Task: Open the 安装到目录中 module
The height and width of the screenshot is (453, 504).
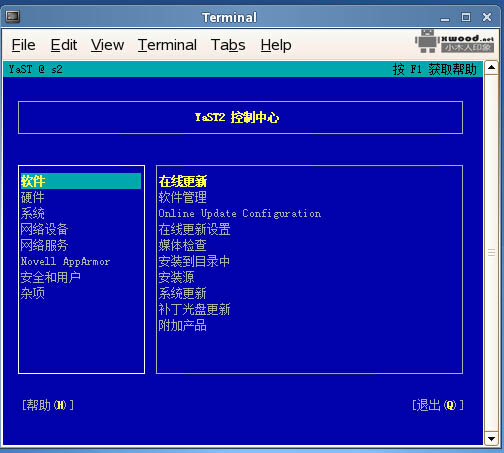Action: click(x=194, y=261)
